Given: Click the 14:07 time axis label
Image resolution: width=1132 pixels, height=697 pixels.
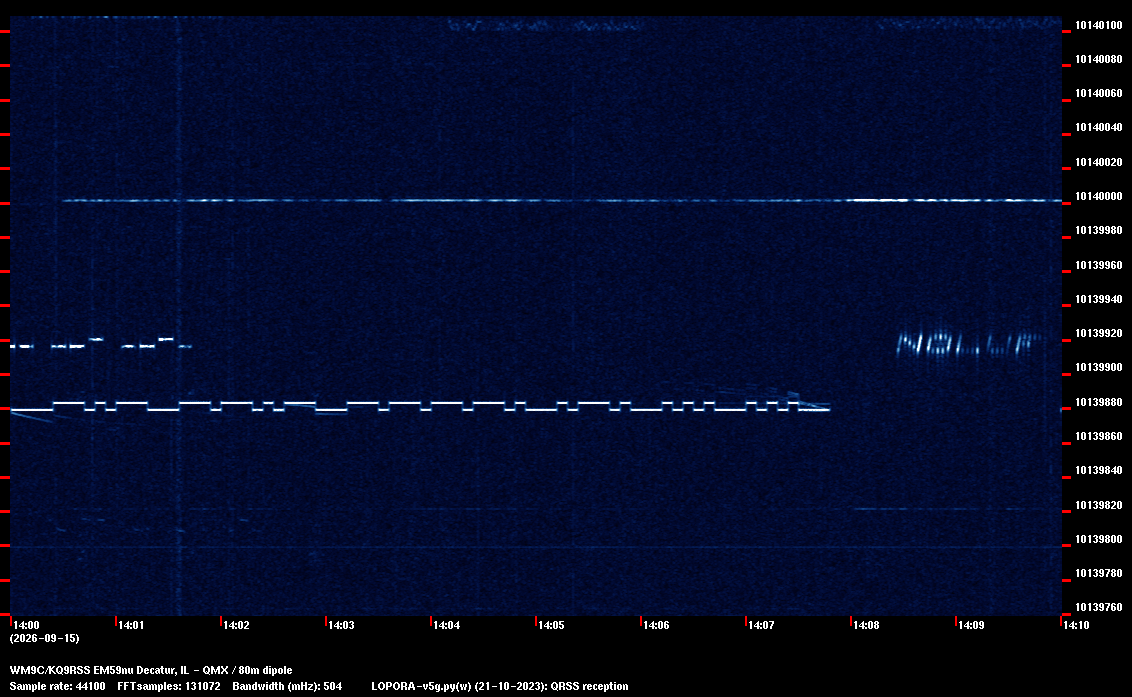Looking at the screenshot, I should click(x=761, y=625).
